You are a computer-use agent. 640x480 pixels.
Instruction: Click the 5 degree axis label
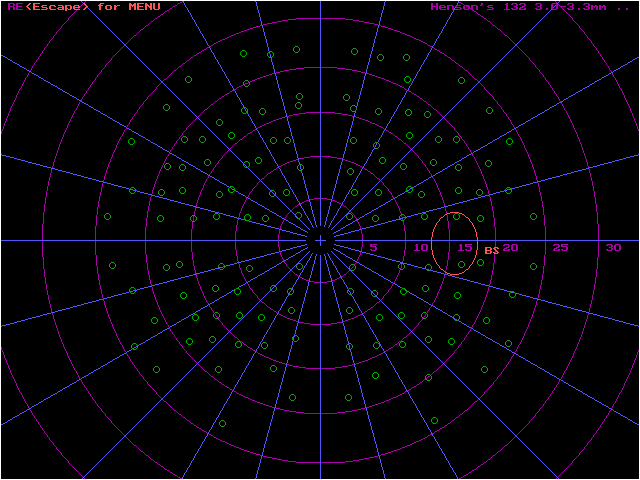tap(373, 248)
